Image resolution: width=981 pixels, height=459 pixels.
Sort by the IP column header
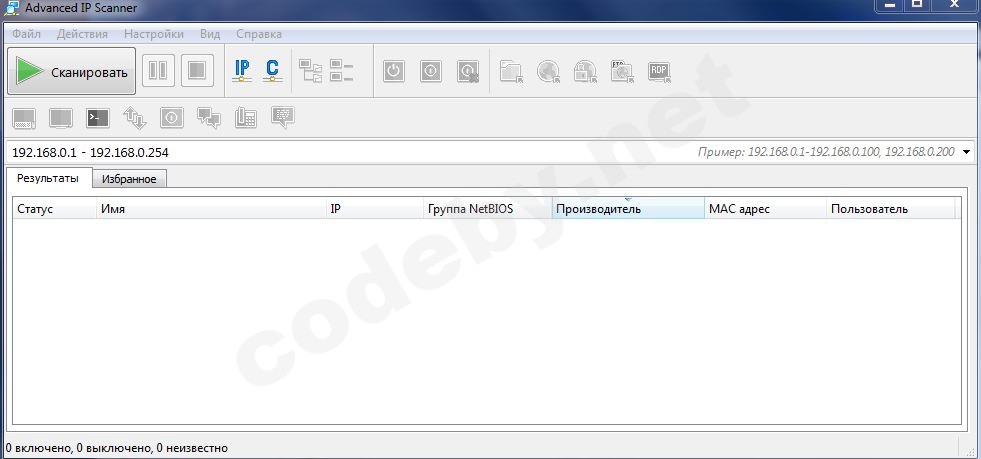tap(374, 209)
